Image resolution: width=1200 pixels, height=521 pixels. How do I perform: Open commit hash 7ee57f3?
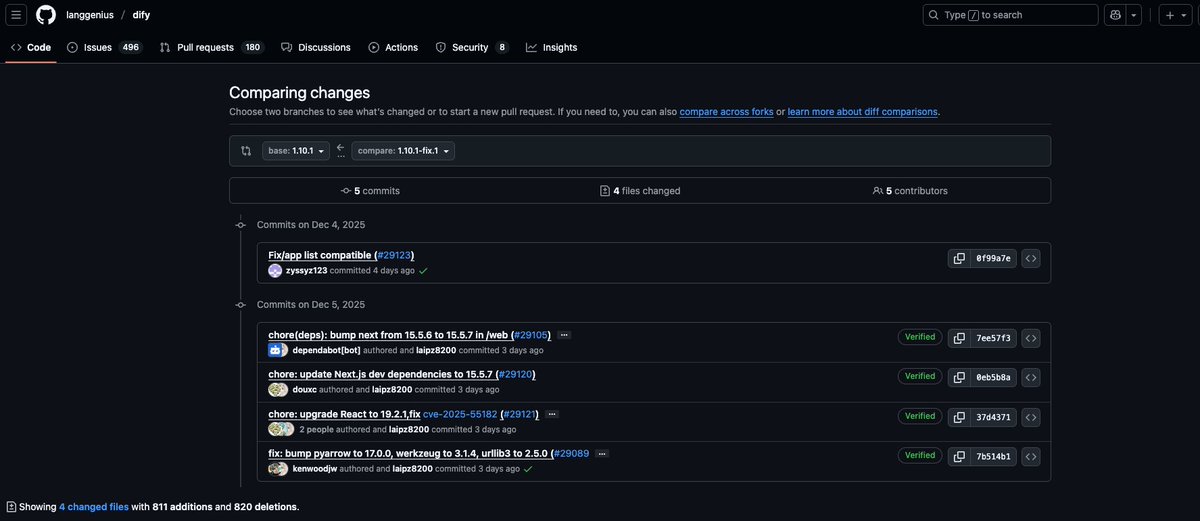(x=994, y=338)
